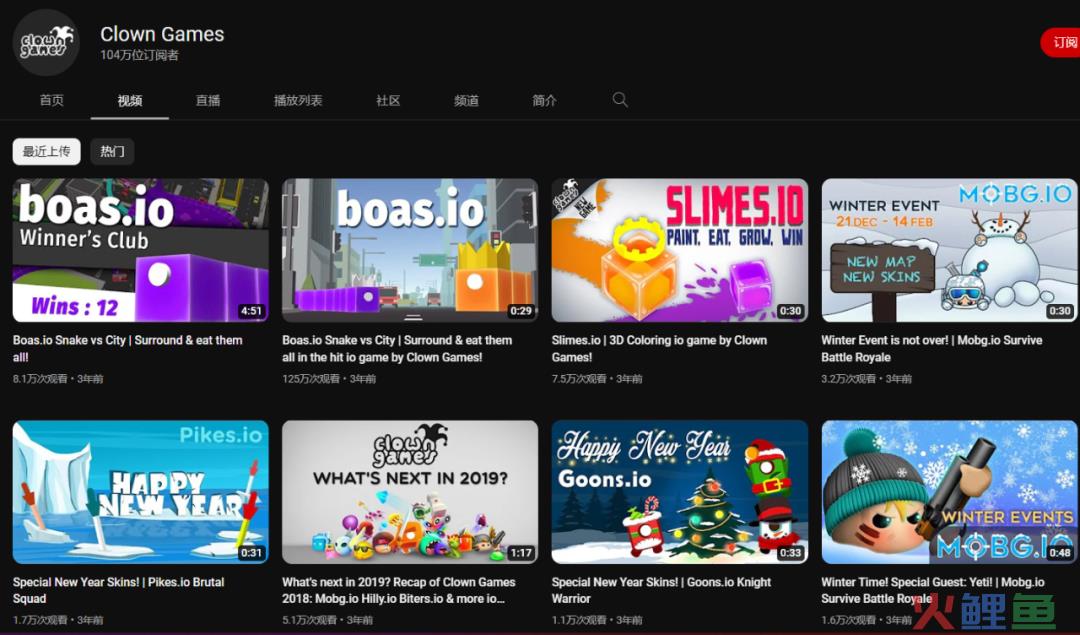Click the 1.1万次观看 view count
This screenshot has width=1080, height=635.
(x=579, y=621)
